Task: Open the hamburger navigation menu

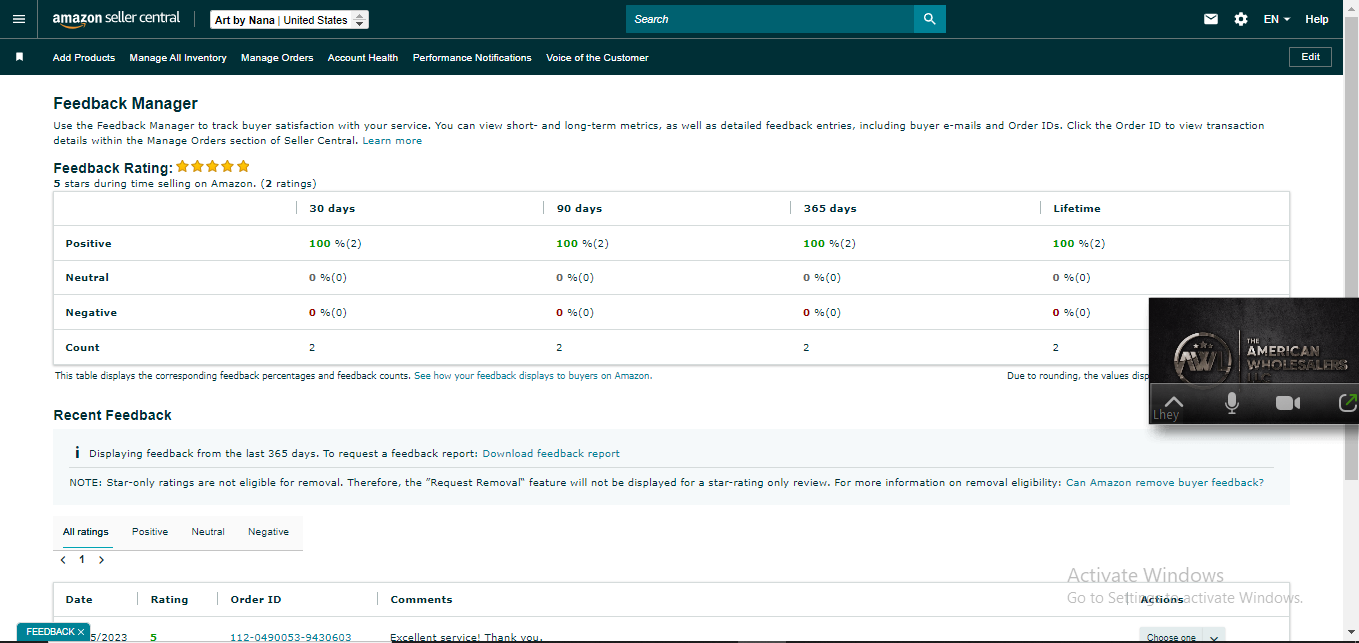Action: [x=19, y=19]
